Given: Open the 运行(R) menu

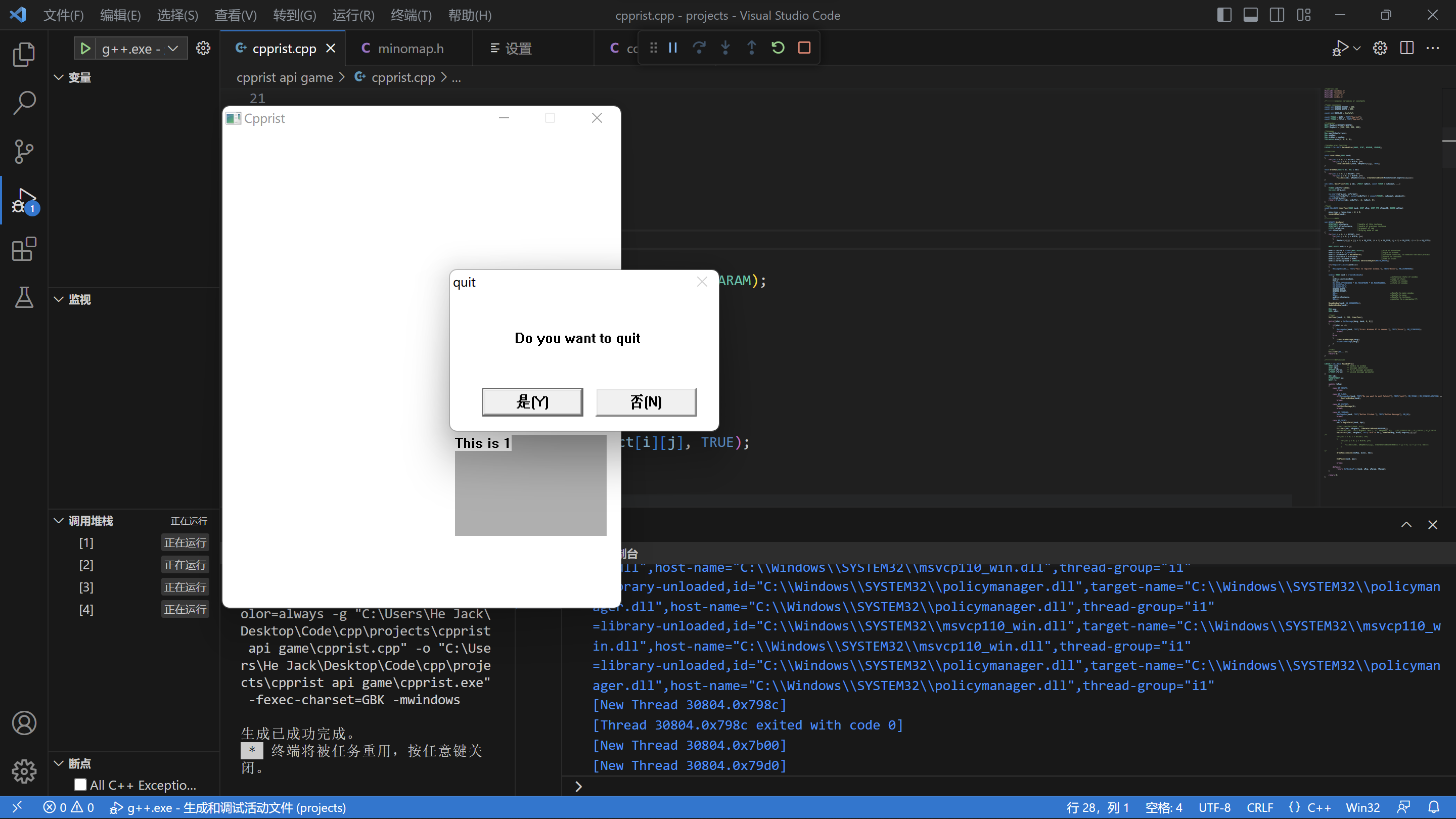Looking at the screenshot, I should click(x=353, y=15).
